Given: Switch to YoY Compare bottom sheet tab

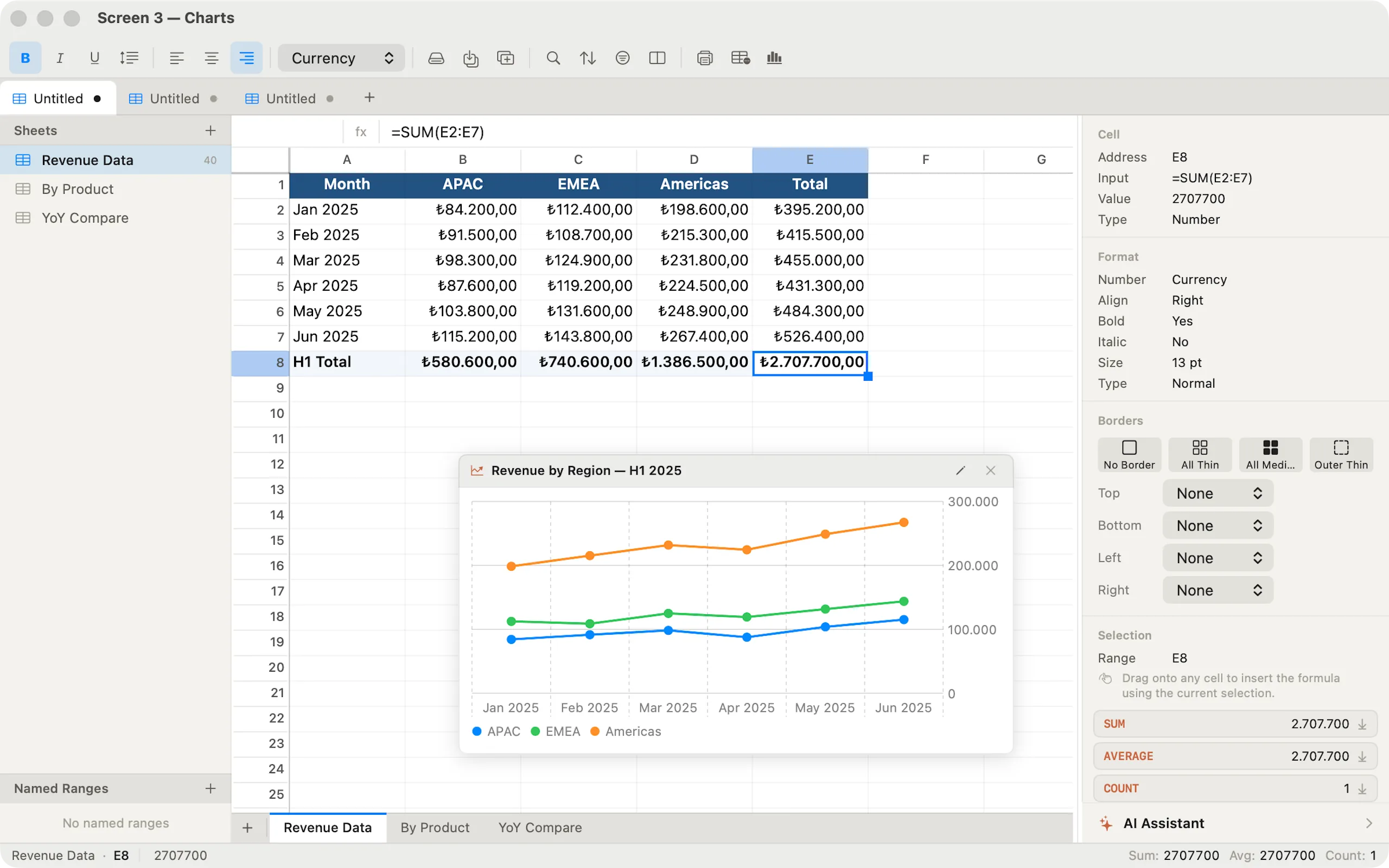Looking at the screenshot, I should [540, 828].
